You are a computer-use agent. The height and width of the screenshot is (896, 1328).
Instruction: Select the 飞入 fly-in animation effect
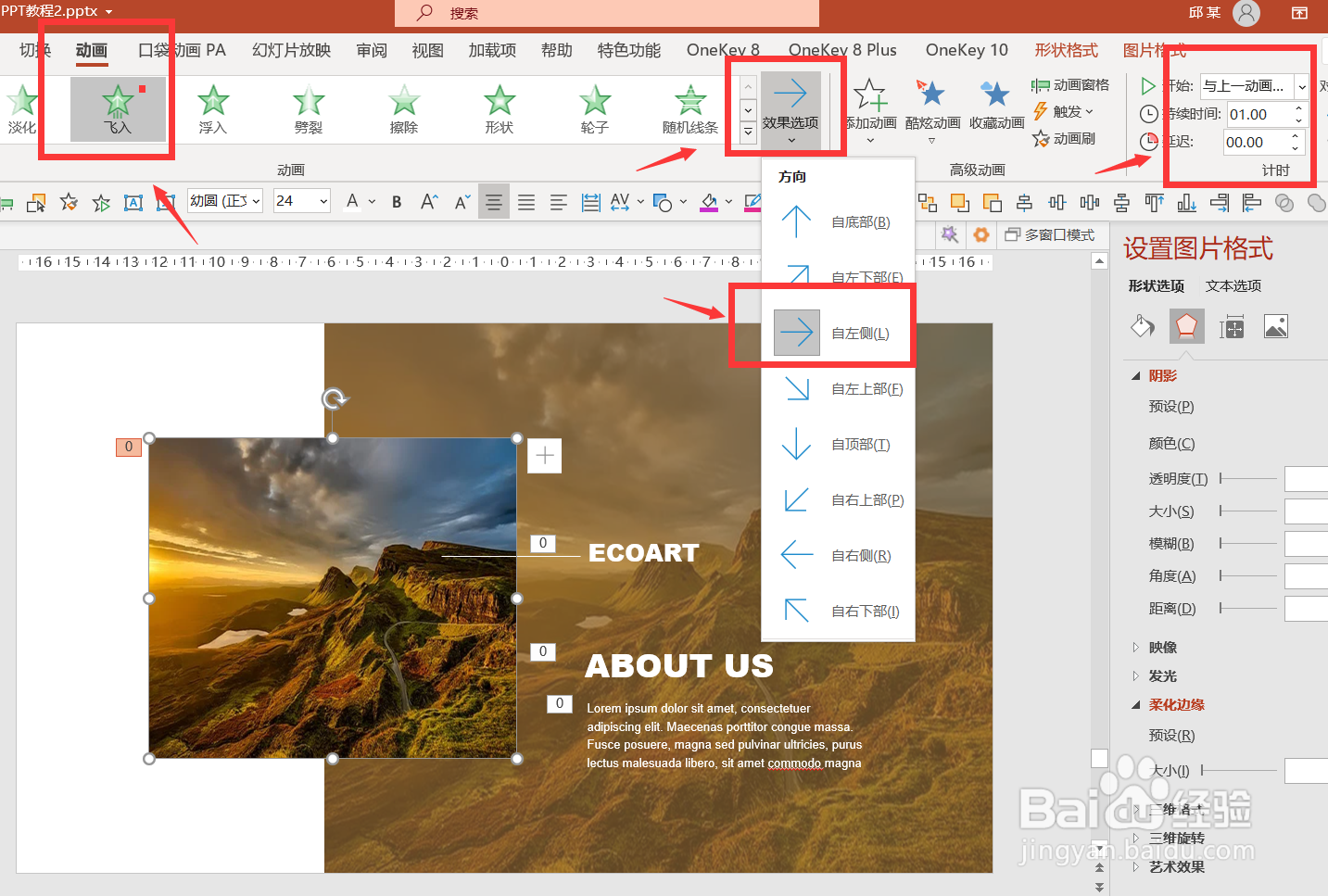[118, 108]
